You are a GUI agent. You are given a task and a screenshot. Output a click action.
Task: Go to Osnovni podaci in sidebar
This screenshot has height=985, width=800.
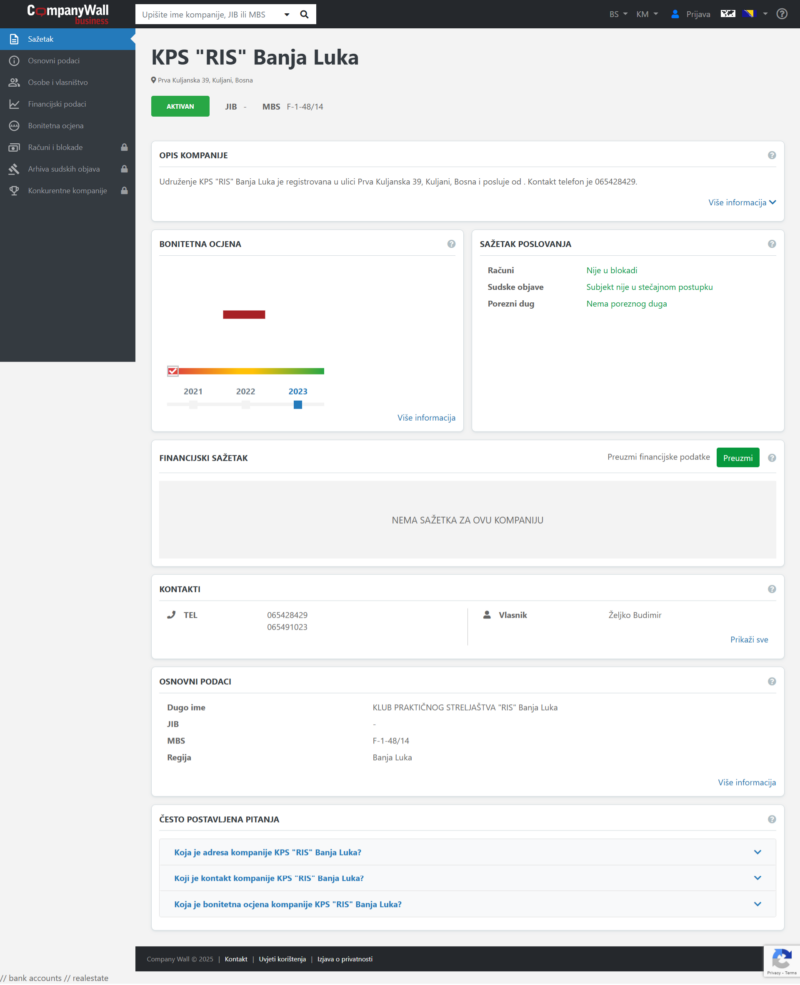67,61
